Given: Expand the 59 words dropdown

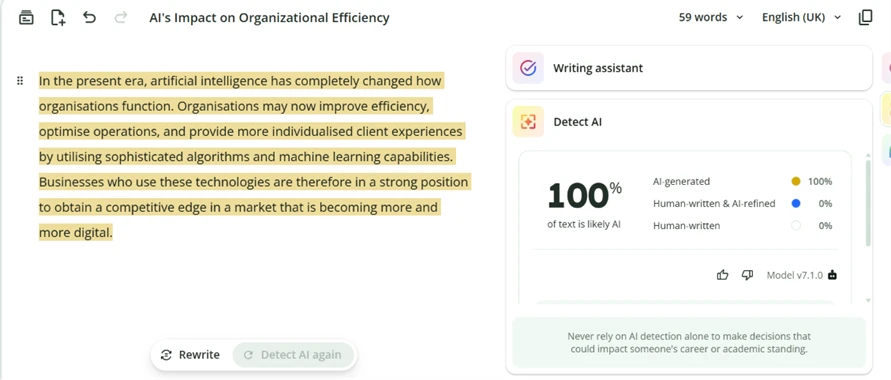Looking at the screenshot, I should click(710, 18).
